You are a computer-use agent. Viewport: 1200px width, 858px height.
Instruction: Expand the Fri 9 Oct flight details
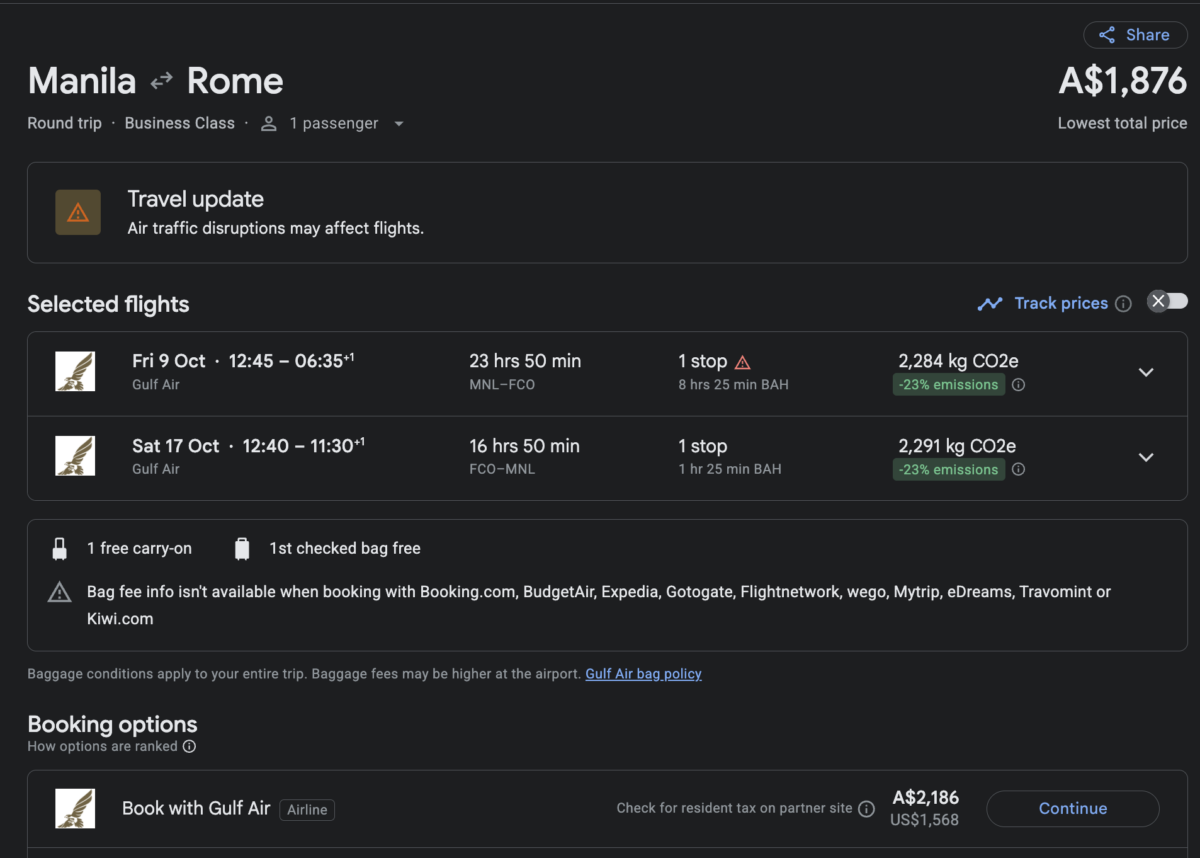1146,372
